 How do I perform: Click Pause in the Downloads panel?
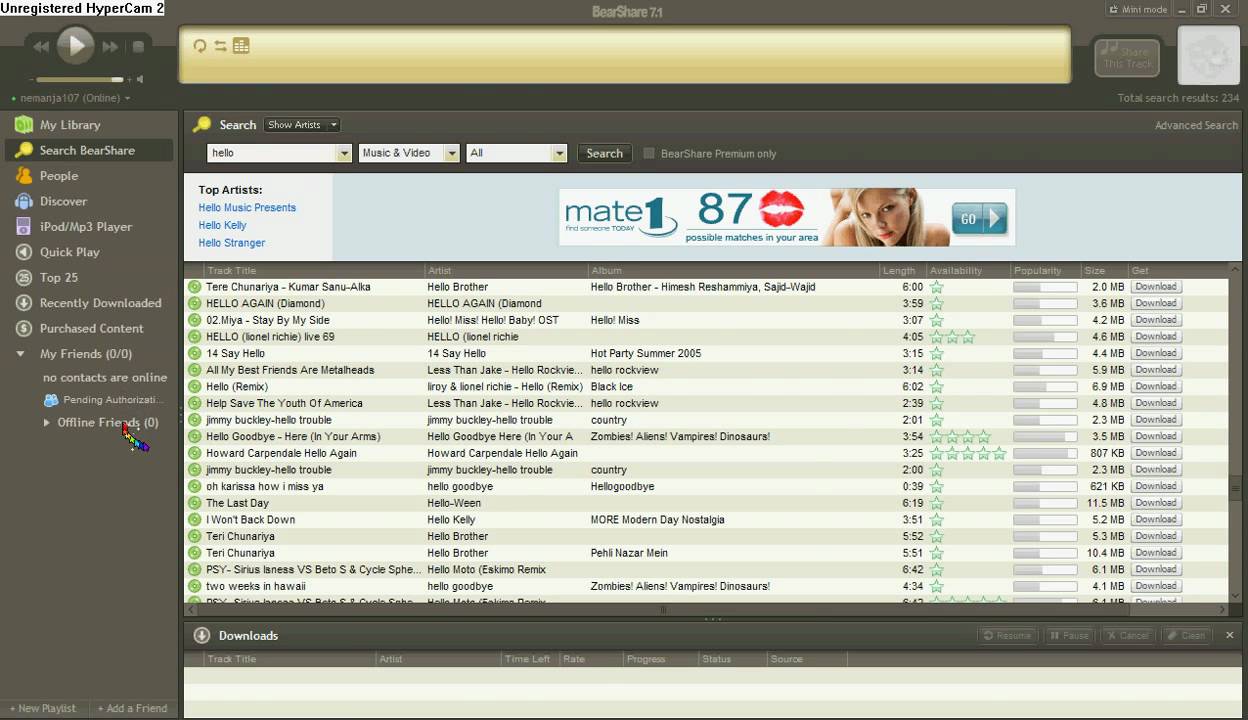tap(1069, 635)
